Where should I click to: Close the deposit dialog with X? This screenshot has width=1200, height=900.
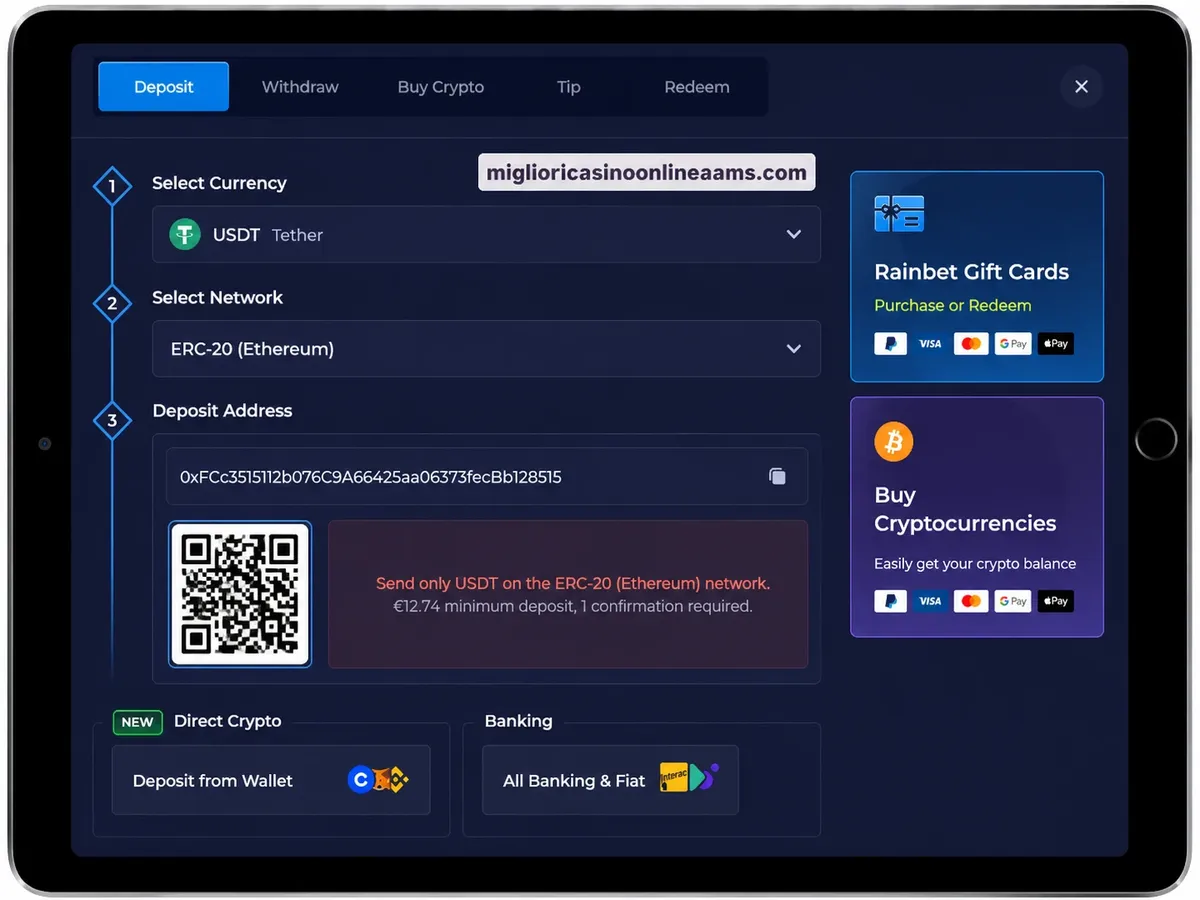1081,87
